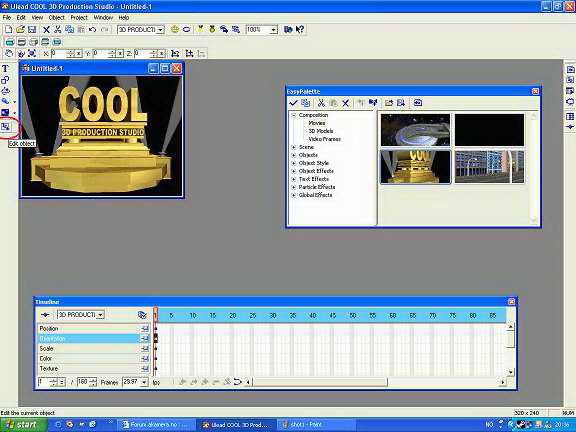Toggle the Texture property enable icon in Timeline
576x432 pixels.
(145, 368)
